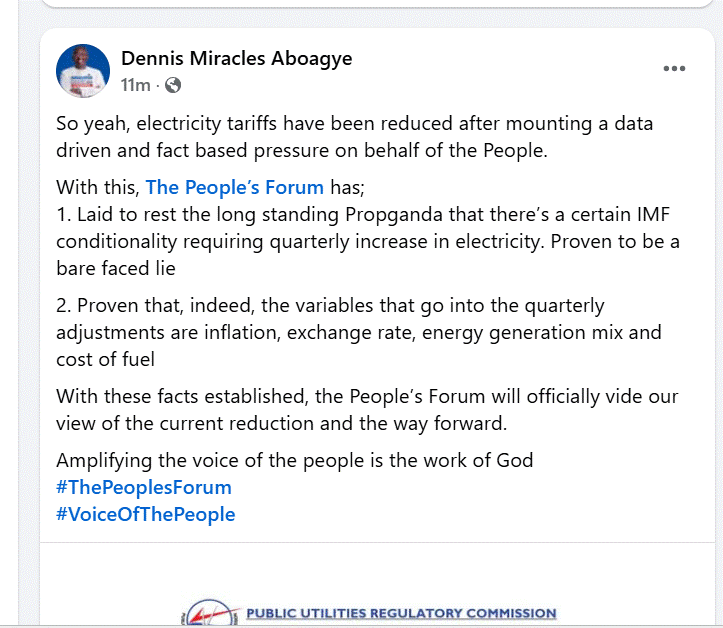Click the 11m post timestamp

click(135, 85)
